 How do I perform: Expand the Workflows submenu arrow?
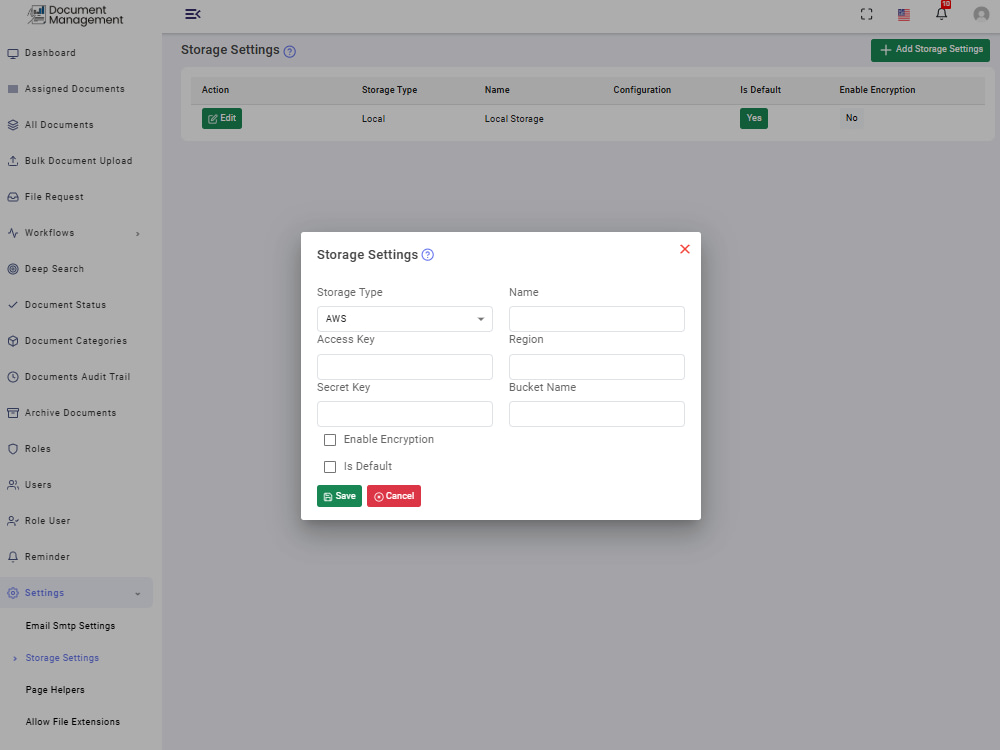[x=138, y=234]
